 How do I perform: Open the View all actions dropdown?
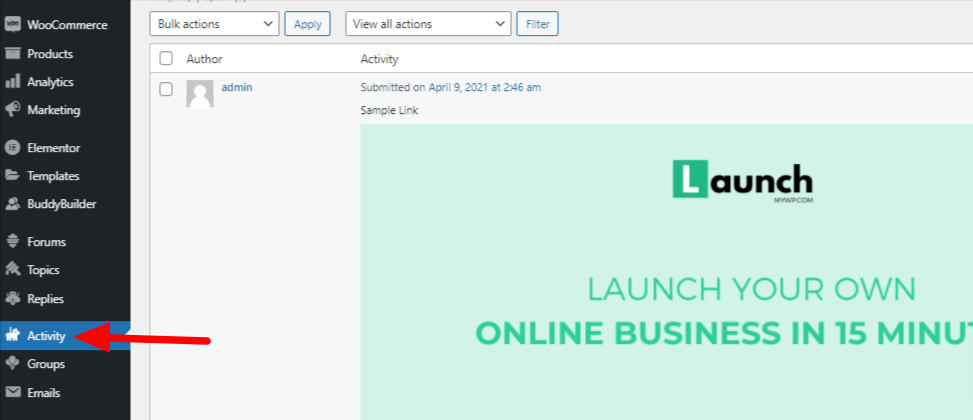tap(428, 24)
